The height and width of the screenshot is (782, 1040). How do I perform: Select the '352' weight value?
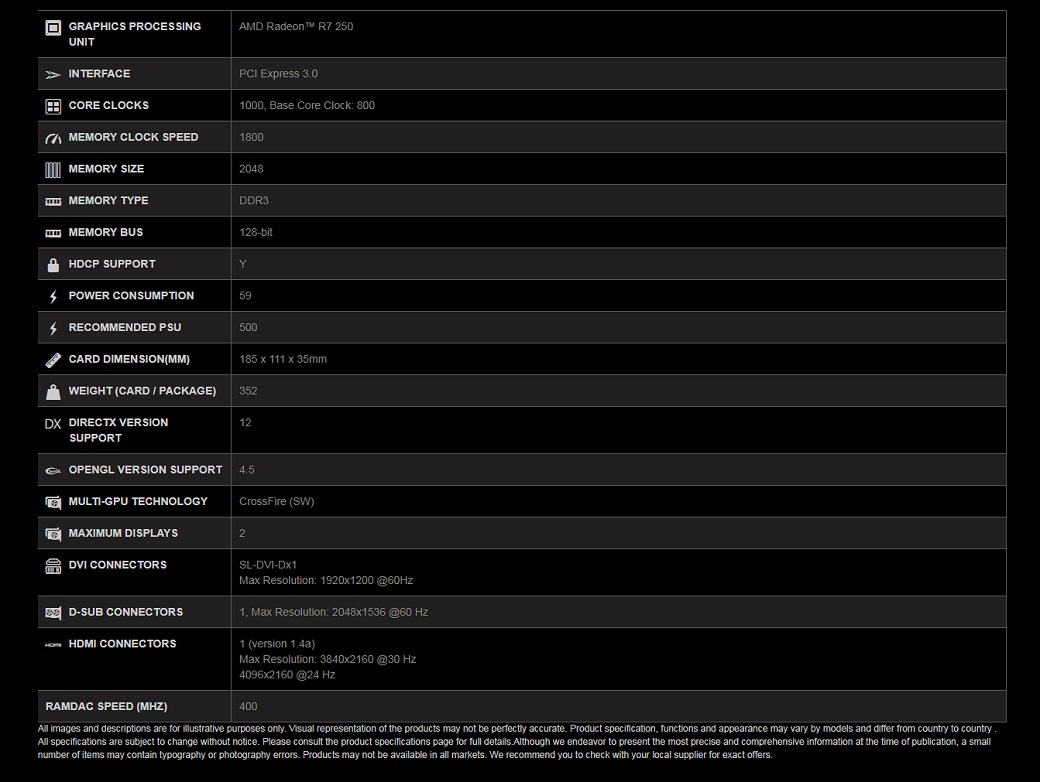pyautogui.click(x=248, y=391)
